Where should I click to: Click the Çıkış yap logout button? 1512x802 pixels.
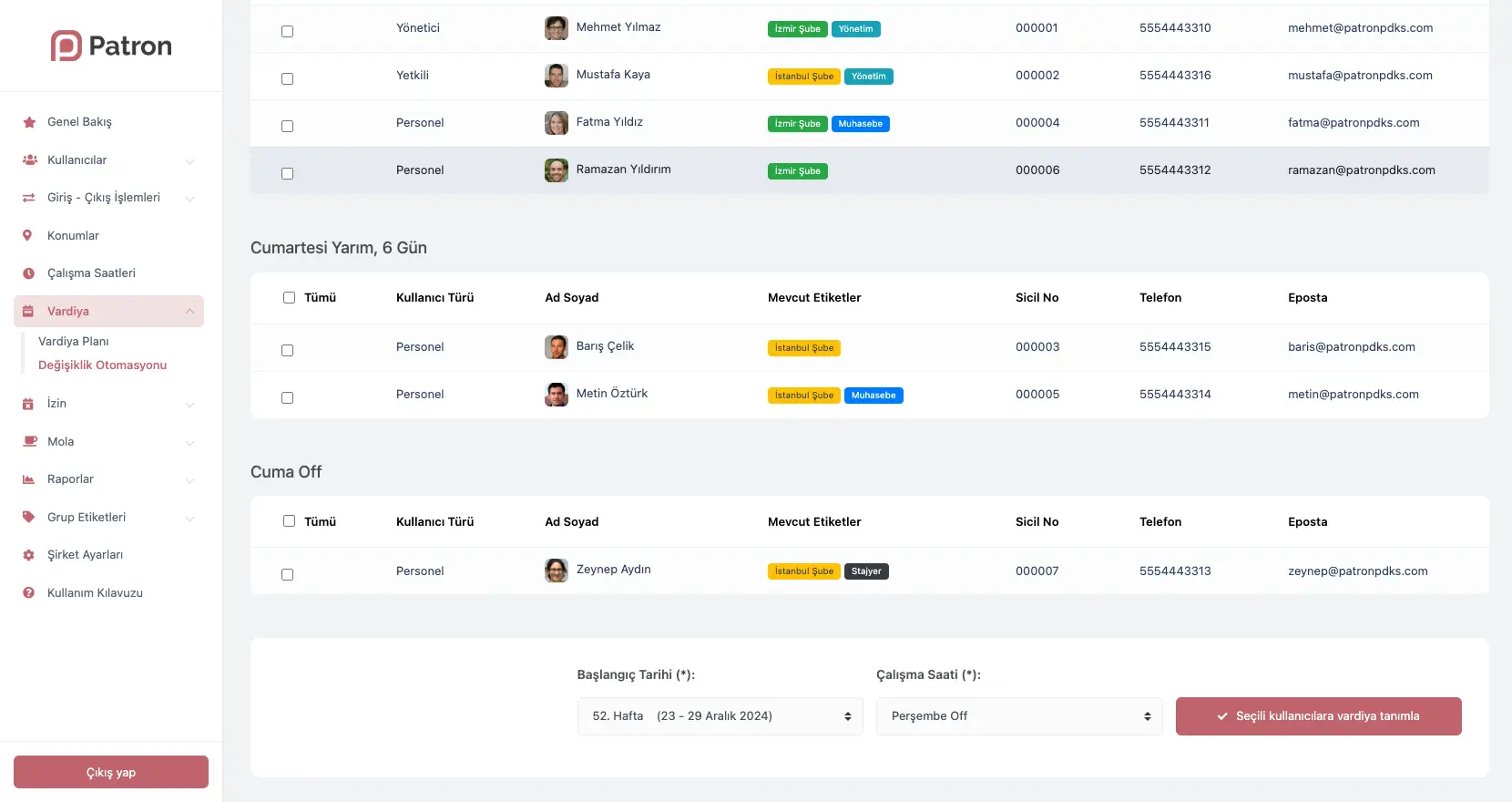[111, 772]
